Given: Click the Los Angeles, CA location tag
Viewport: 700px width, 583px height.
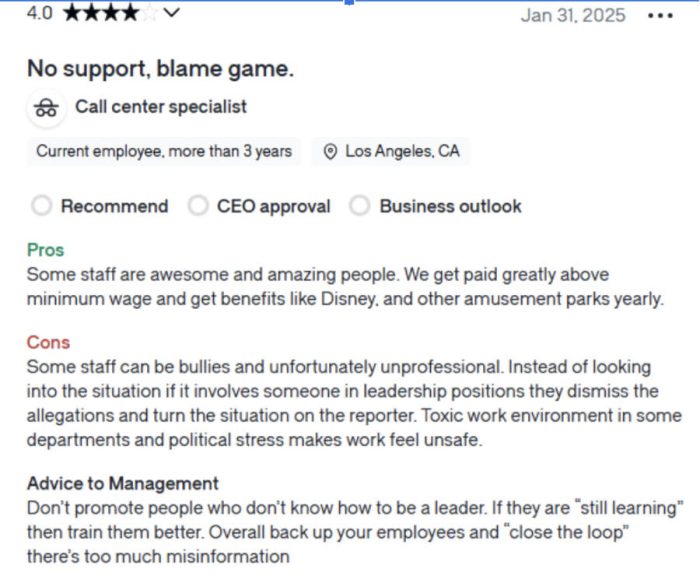Looking at the screenshot, I should pos(391,151).
